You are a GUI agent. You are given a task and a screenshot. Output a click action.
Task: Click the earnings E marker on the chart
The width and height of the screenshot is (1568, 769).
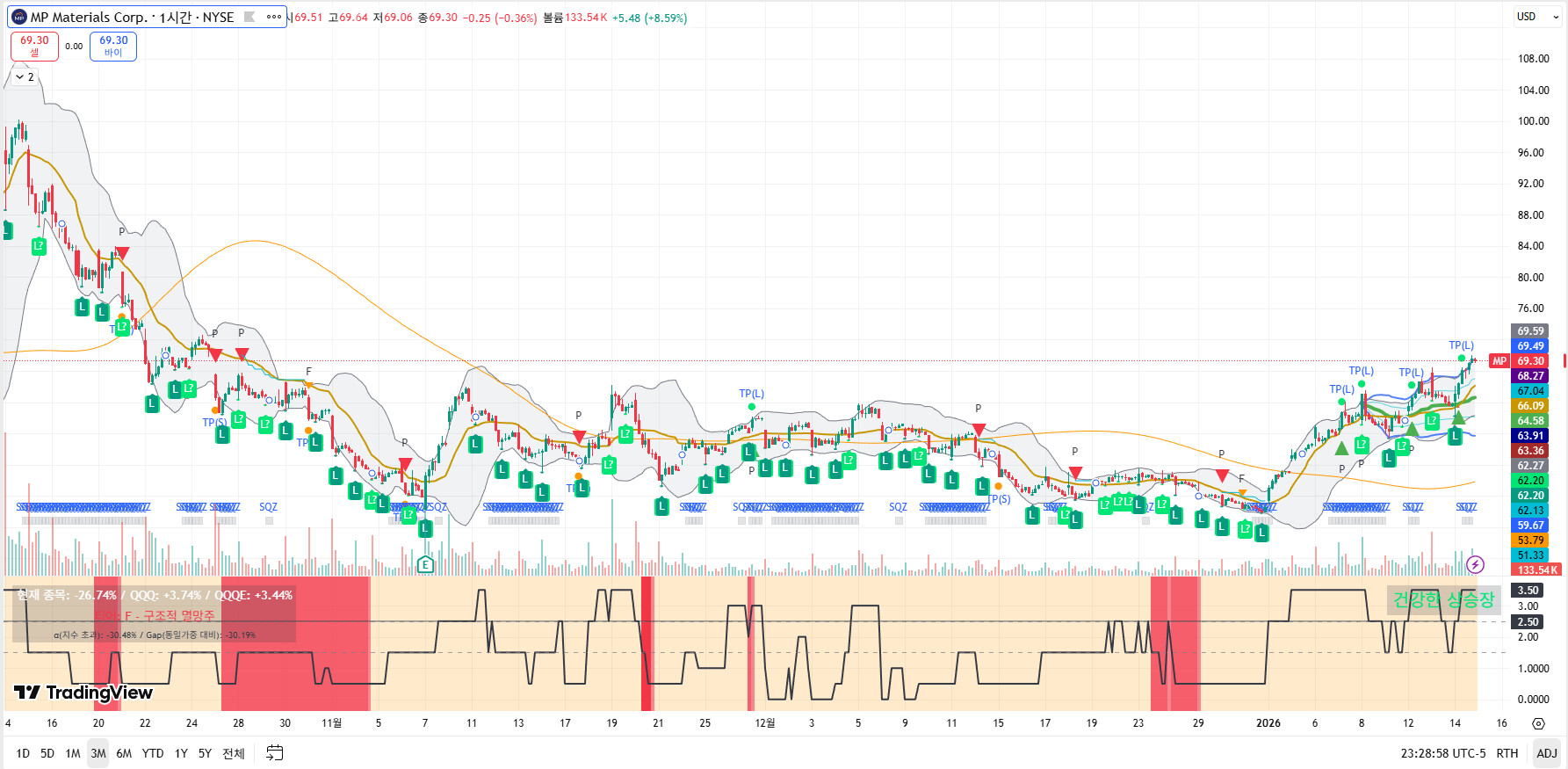tap(425, 564)
